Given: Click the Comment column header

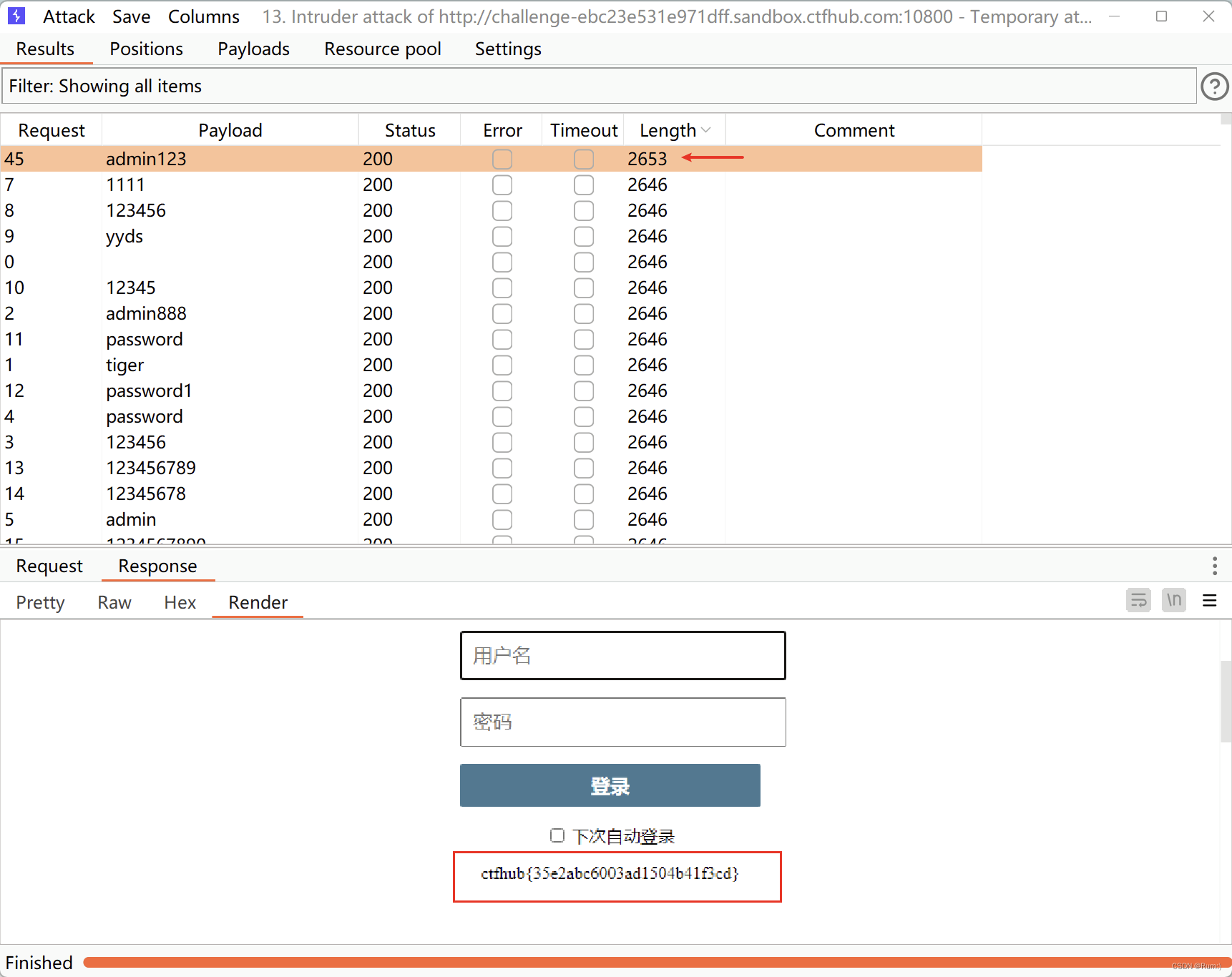Looking at the screenshot, I should point(854,130).
